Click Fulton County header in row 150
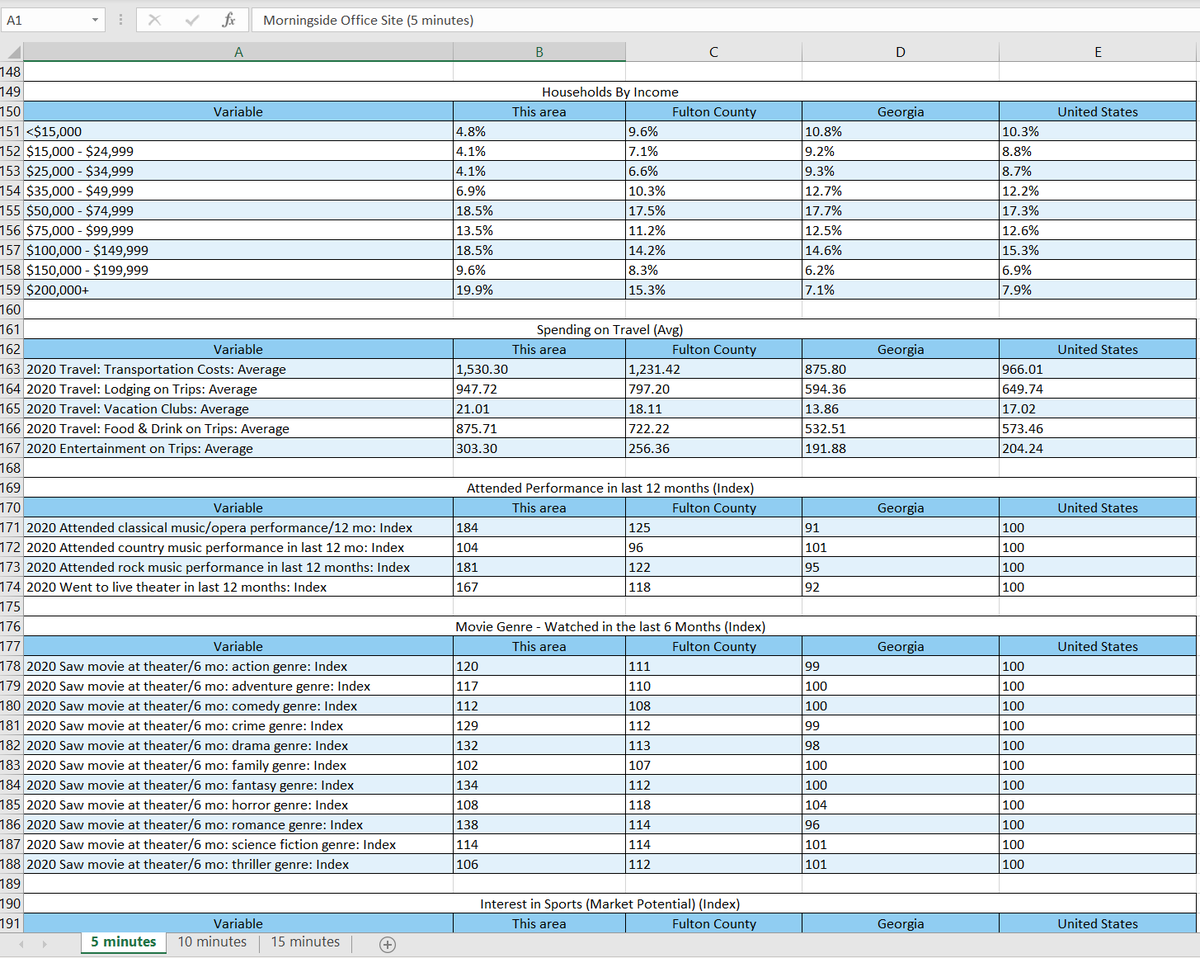This screenshot has width=1200, height=958. (x=713, y=112)
